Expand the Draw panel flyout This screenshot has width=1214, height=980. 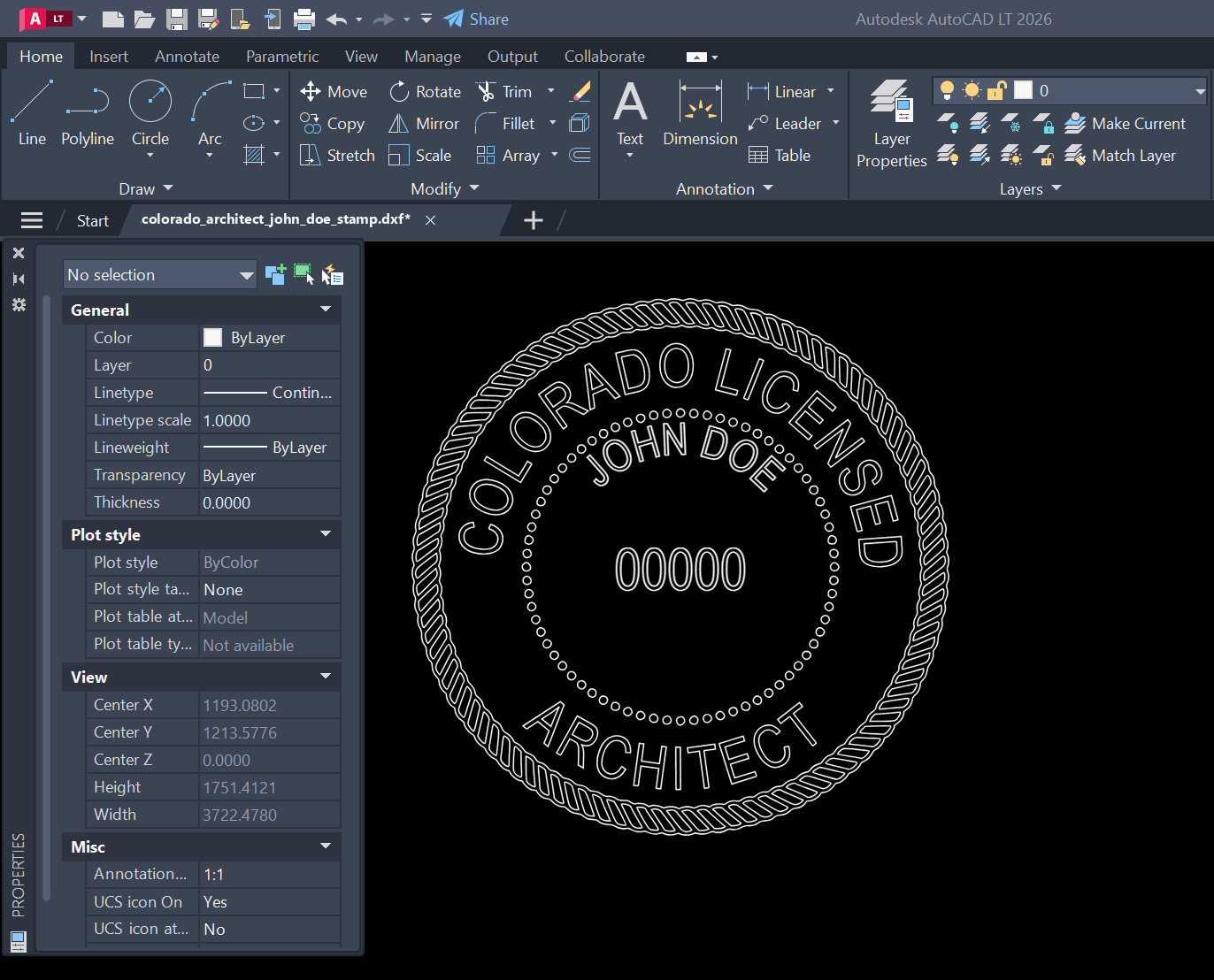[x=146, y=188]
